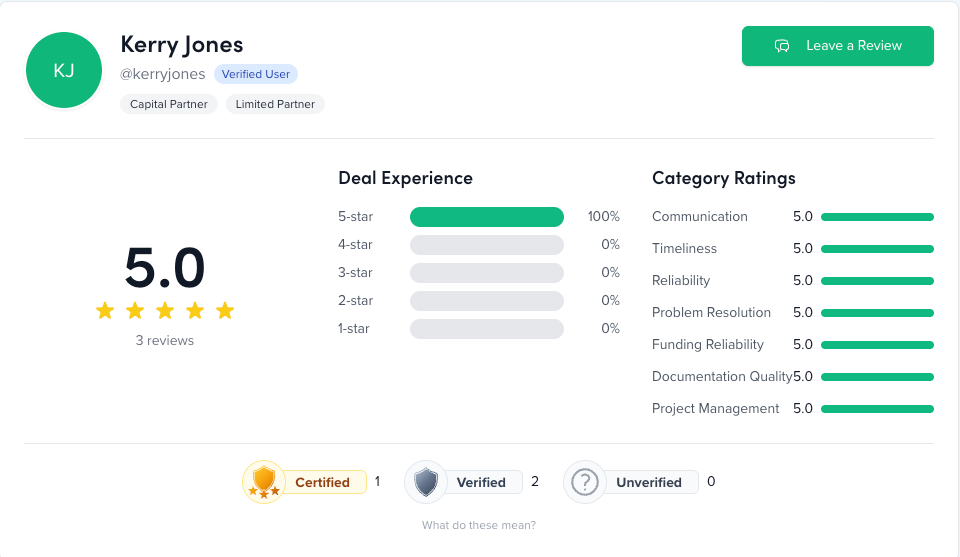Click the Verified shield icon
960x557 pixels.
coord(426,482)
